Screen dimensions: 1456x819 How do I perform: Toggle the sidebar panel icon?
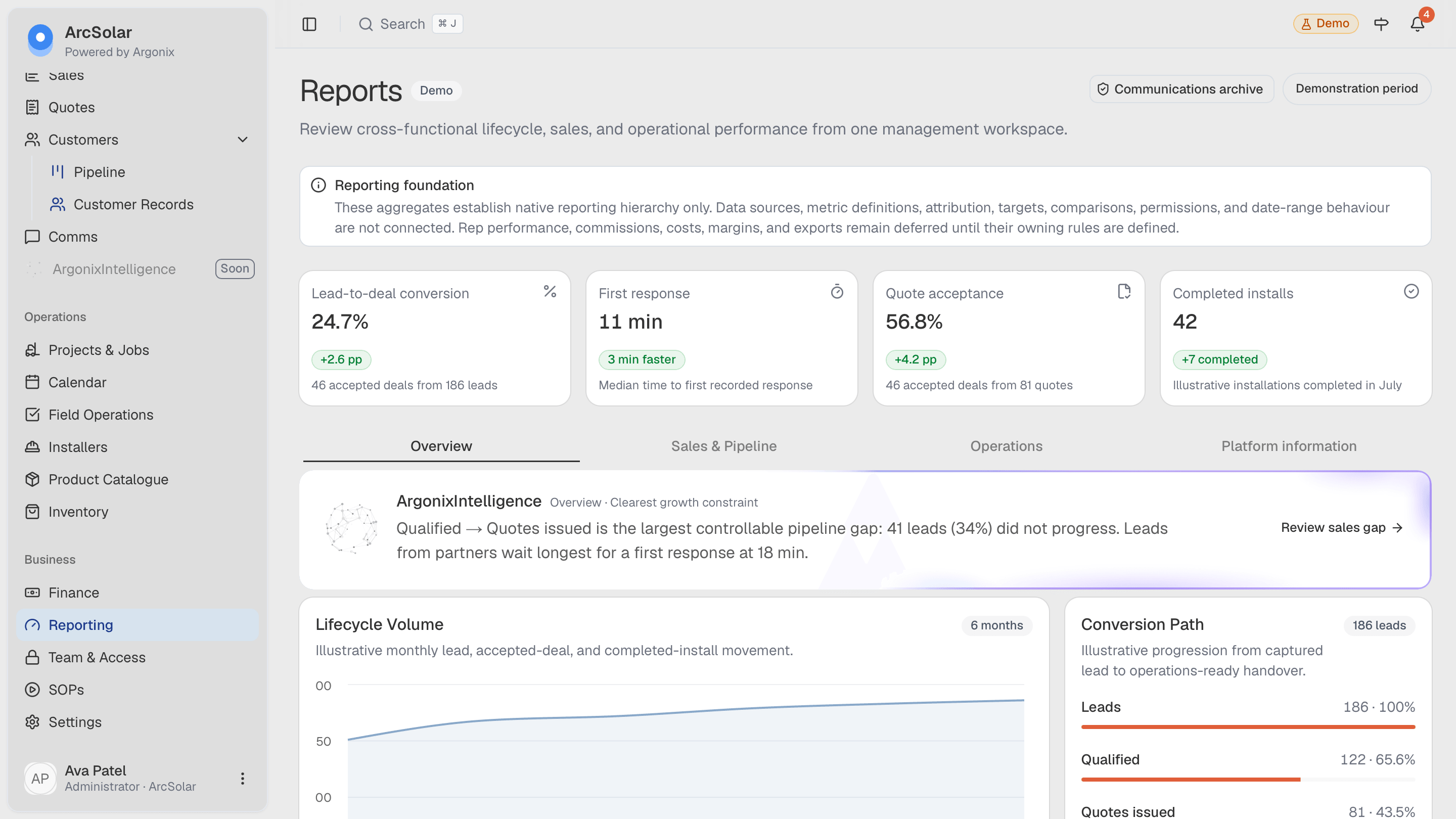click(x=309, y=24)
